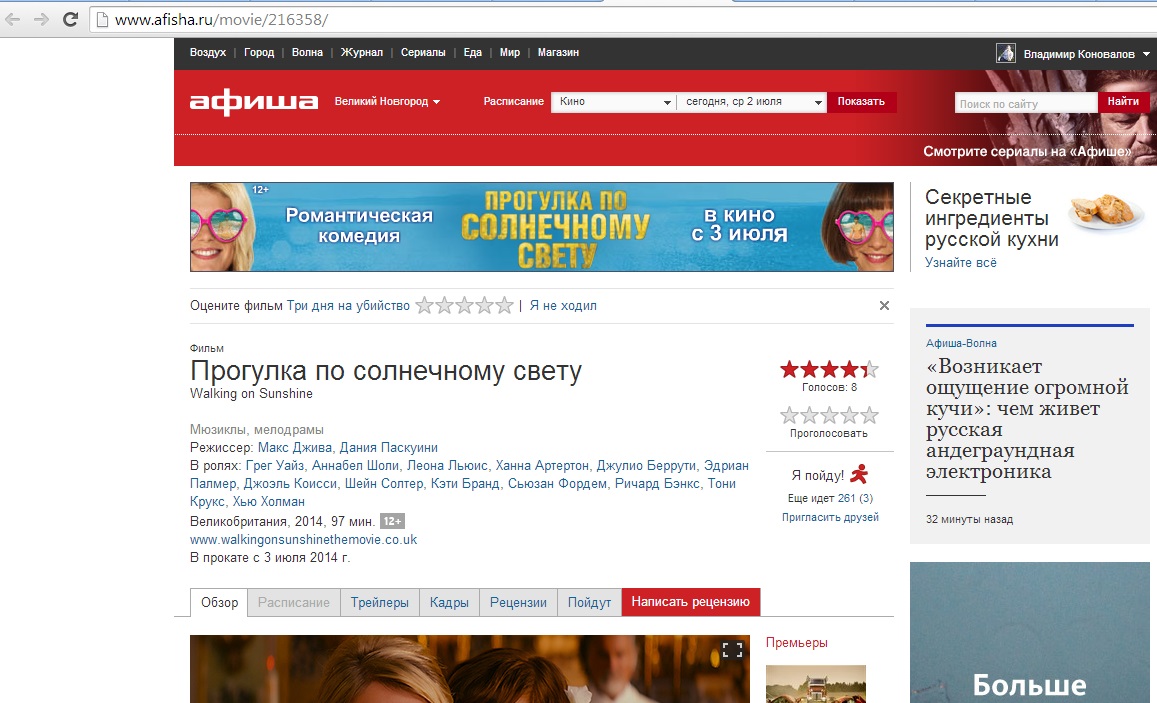Open actress Кэти Бранд's page
The height and width of the screenshot is (703, 1157).
click(465, 484)
